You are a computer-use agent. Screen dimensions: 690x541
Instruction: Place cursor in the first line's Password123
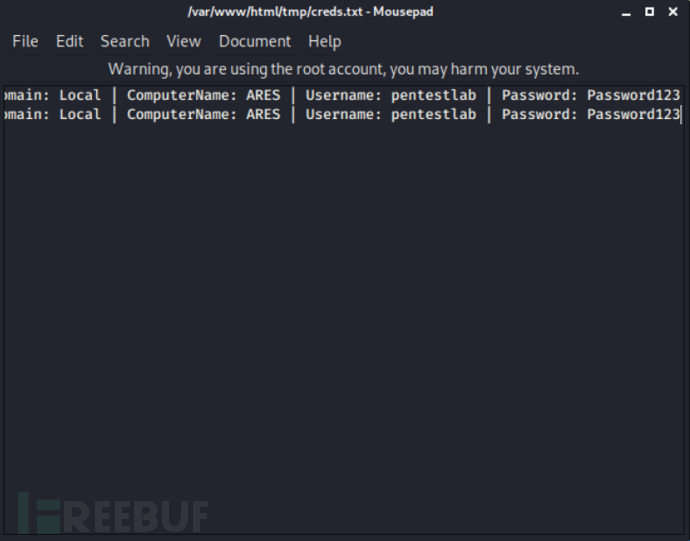click(x=633, y=95)
